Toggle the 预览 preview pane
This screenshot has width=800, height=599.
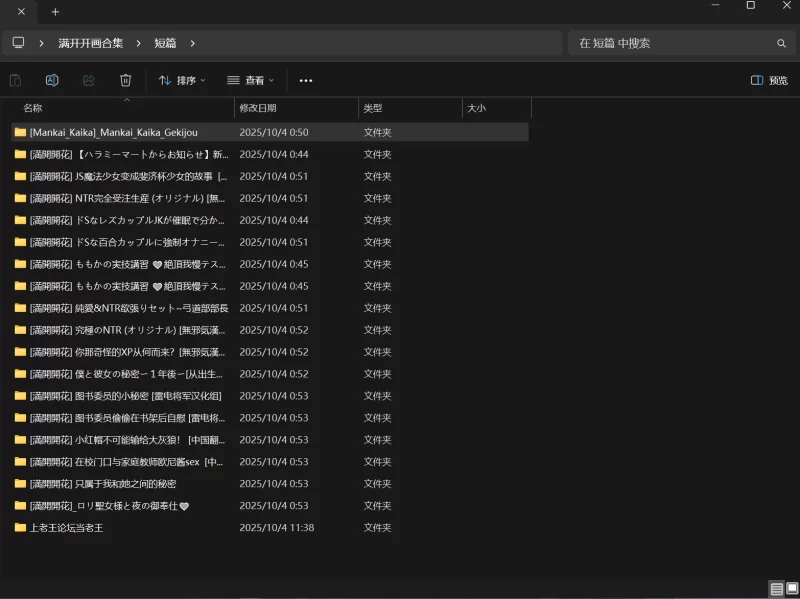(769, 80)
